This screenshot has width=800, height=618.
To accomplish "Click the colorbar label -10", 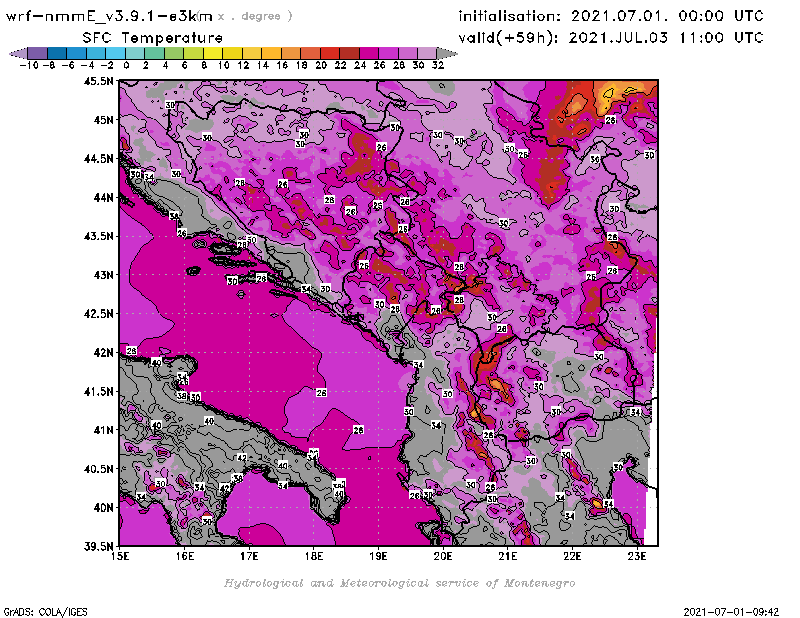I will pos(29,65).
